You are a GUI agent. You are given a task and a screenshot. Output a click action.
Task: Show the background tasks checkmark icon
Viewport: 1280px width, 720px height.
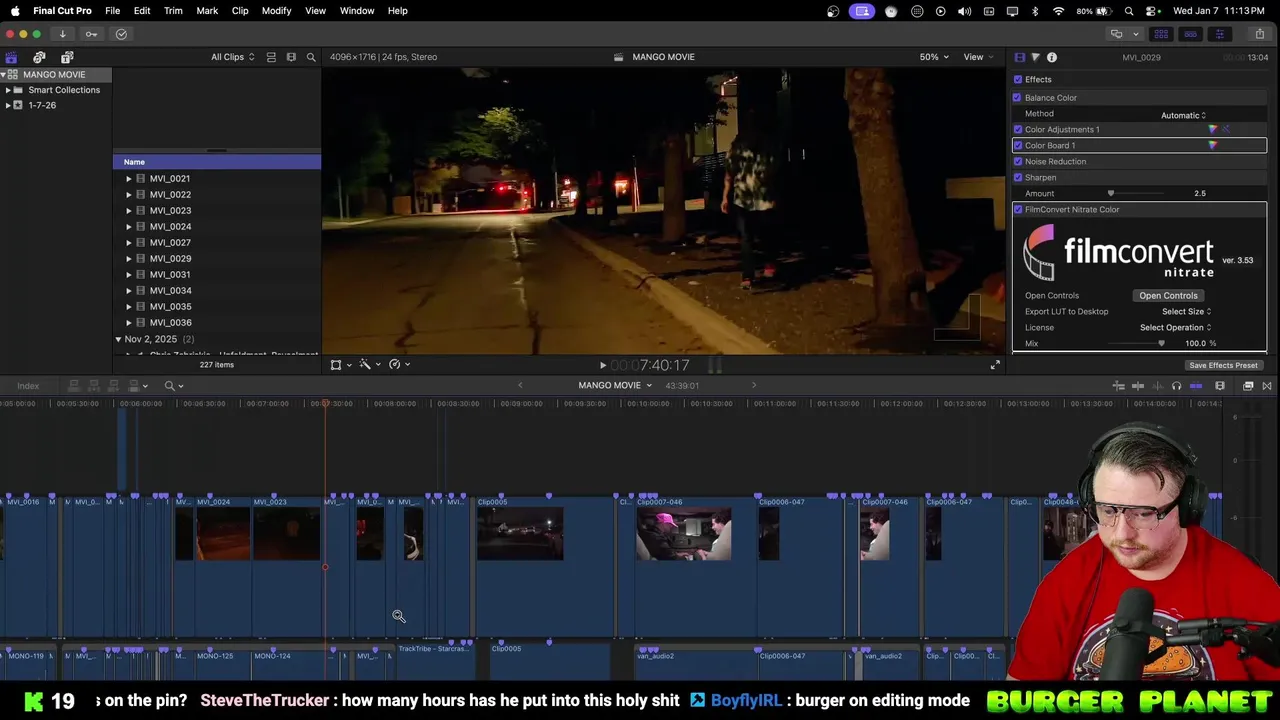click(x=121, y=34)
